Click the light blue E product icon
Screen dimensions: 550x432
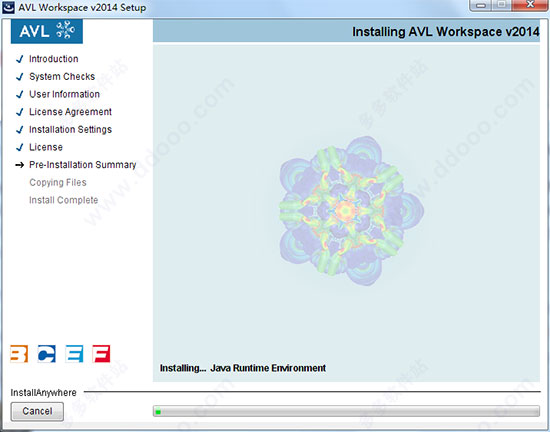tap(74, 353)
